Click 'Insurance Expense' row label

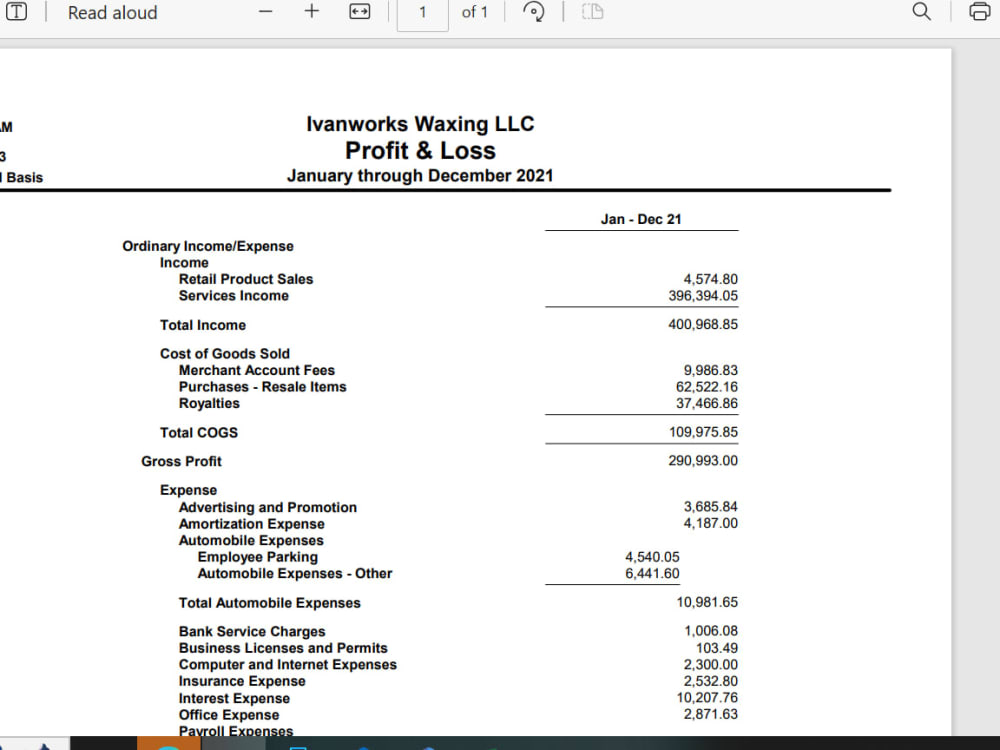click(x=242, y=682)
